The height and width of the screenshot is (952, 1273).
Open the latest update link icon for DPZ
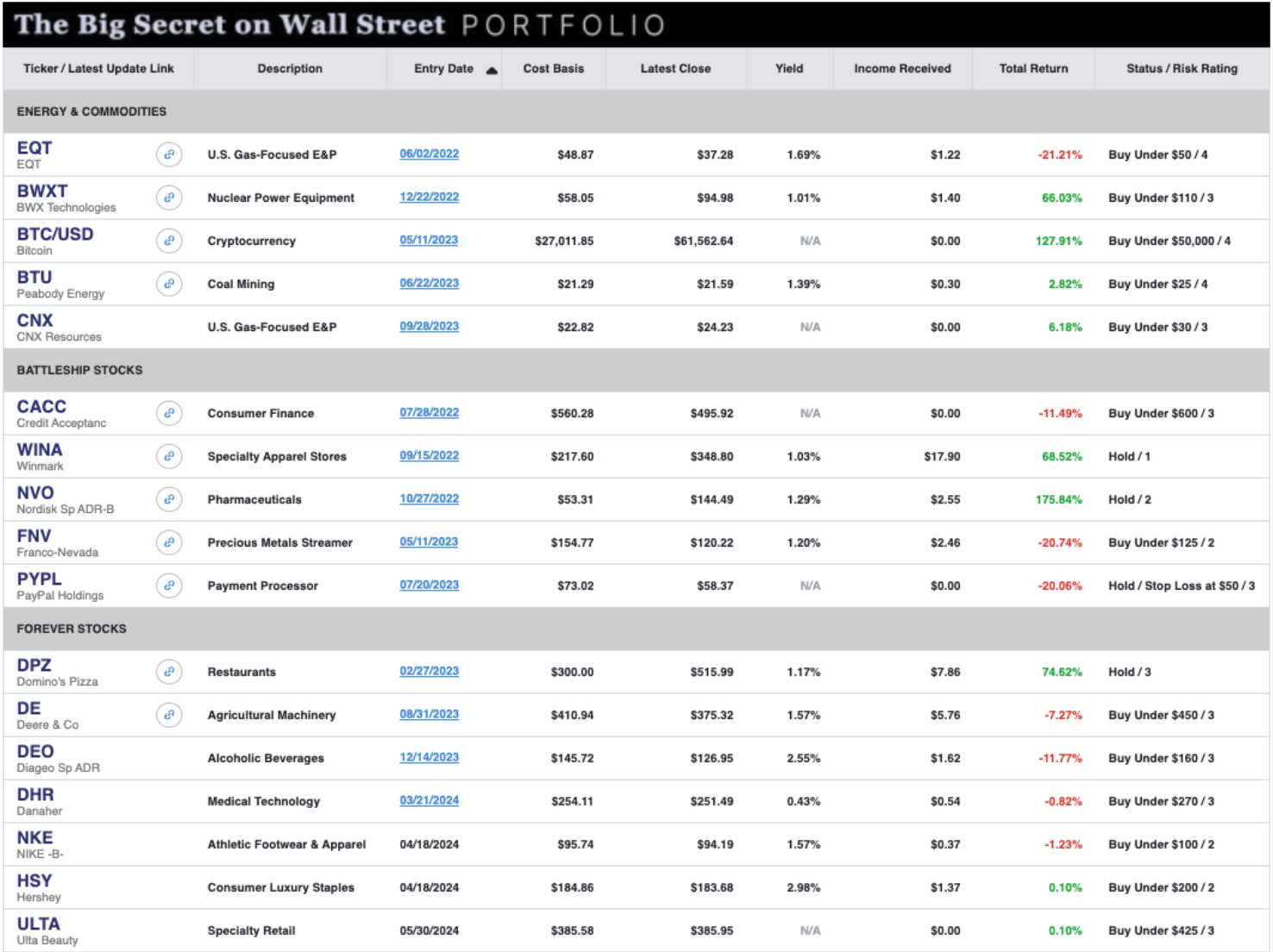[x=169, y=672]
